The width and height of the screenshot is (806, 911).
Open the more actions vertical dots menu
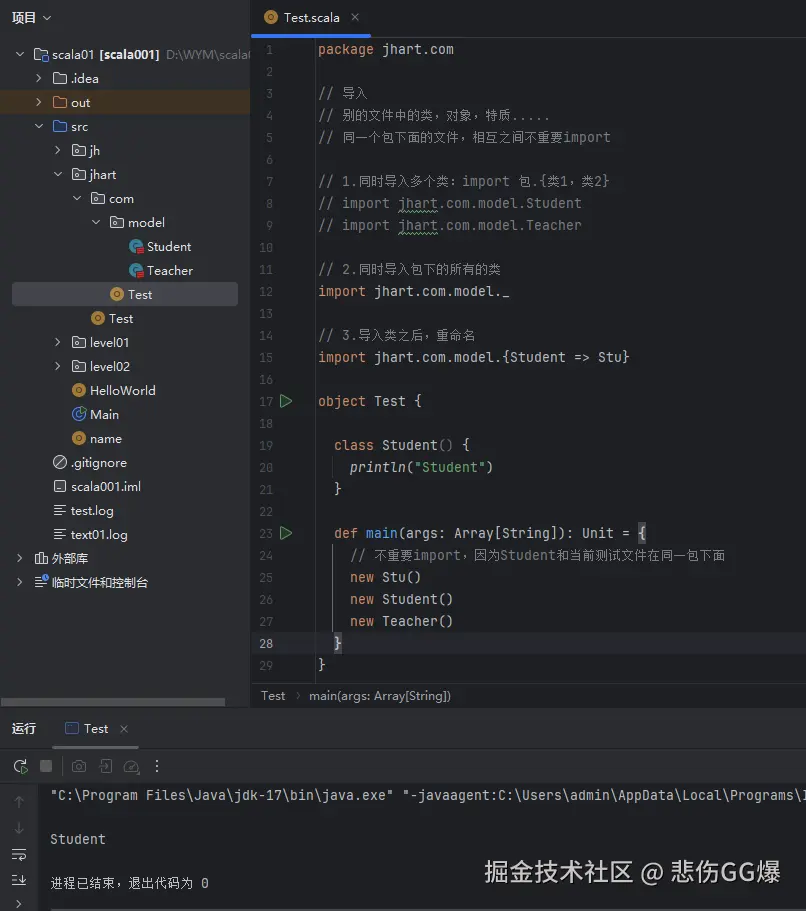point(157,766)
